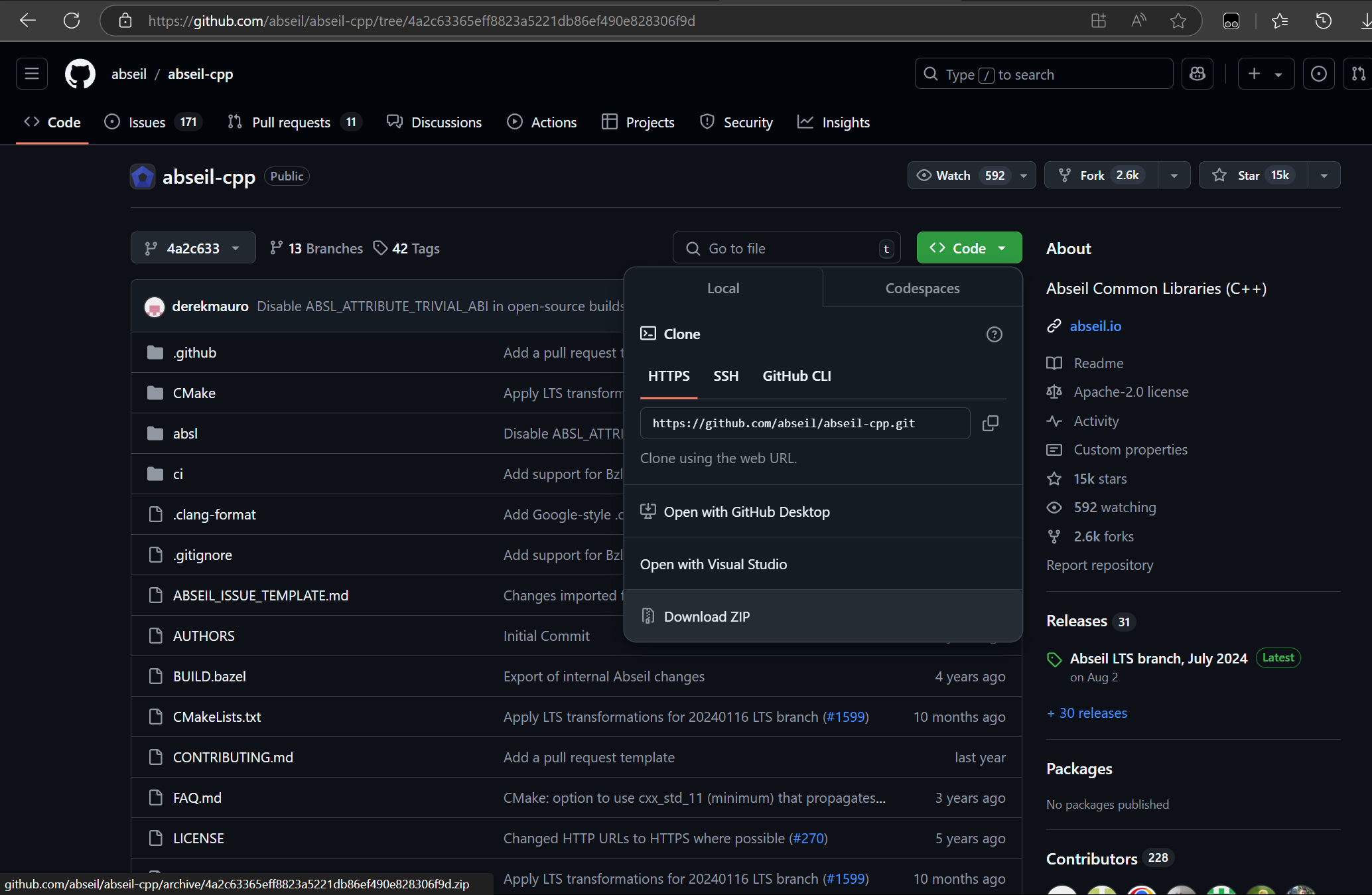
Task: Expand the Fork options dropdown arrow
Action: pyautogui.click(x=1174, y=175)
